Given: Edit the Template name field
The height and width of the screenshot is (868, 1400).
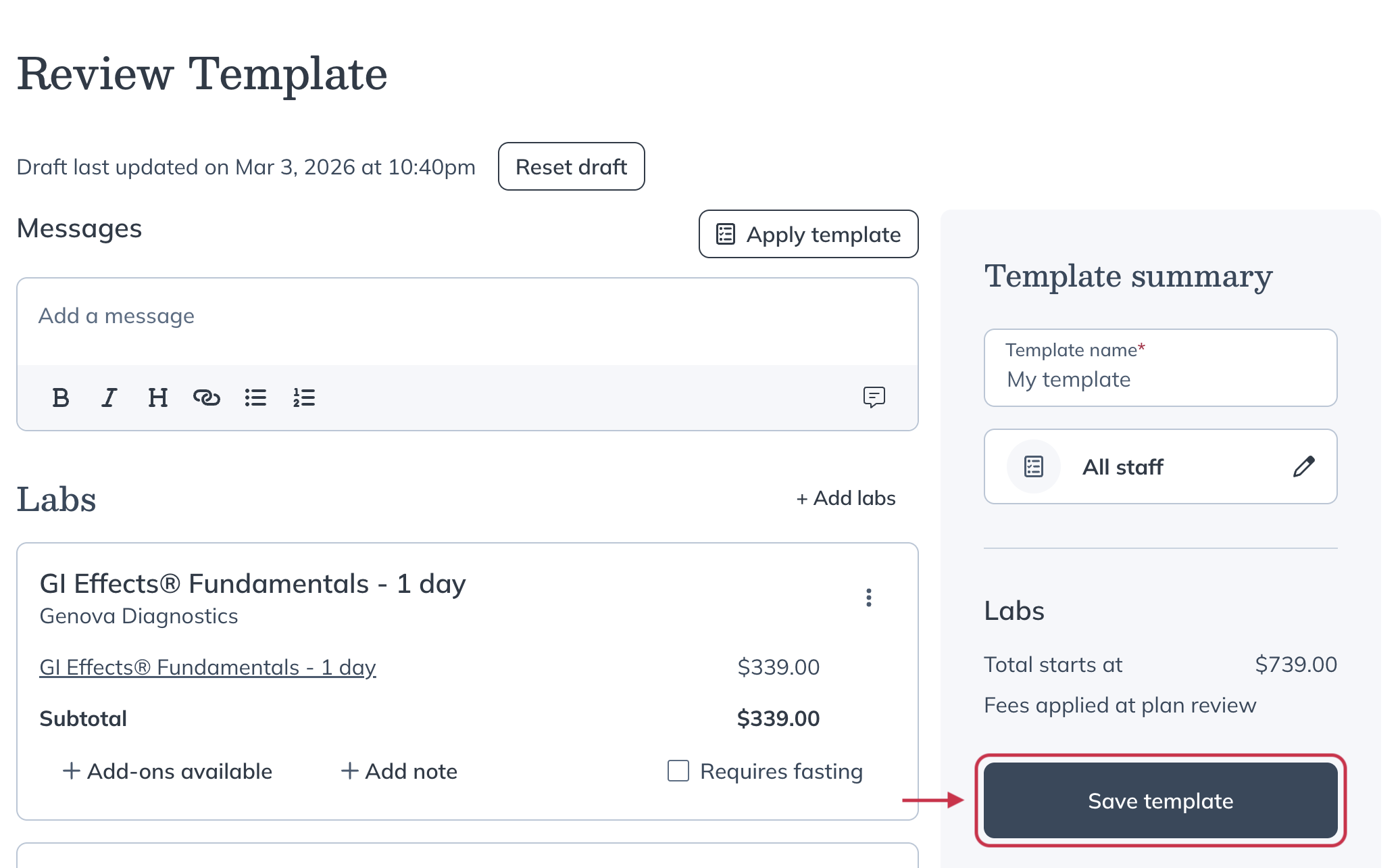Looking at the screenshot, I should tap(1159, 379).
